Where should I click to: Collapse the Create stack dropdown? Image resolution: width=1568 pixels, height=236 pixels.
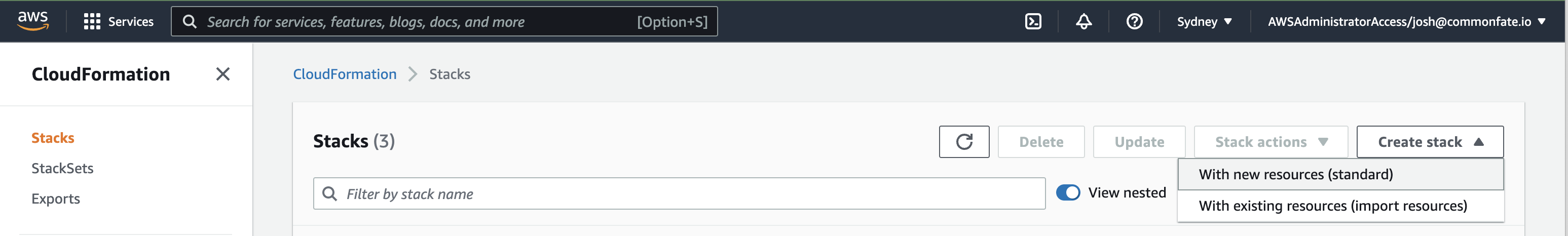tap(1430, 142)
